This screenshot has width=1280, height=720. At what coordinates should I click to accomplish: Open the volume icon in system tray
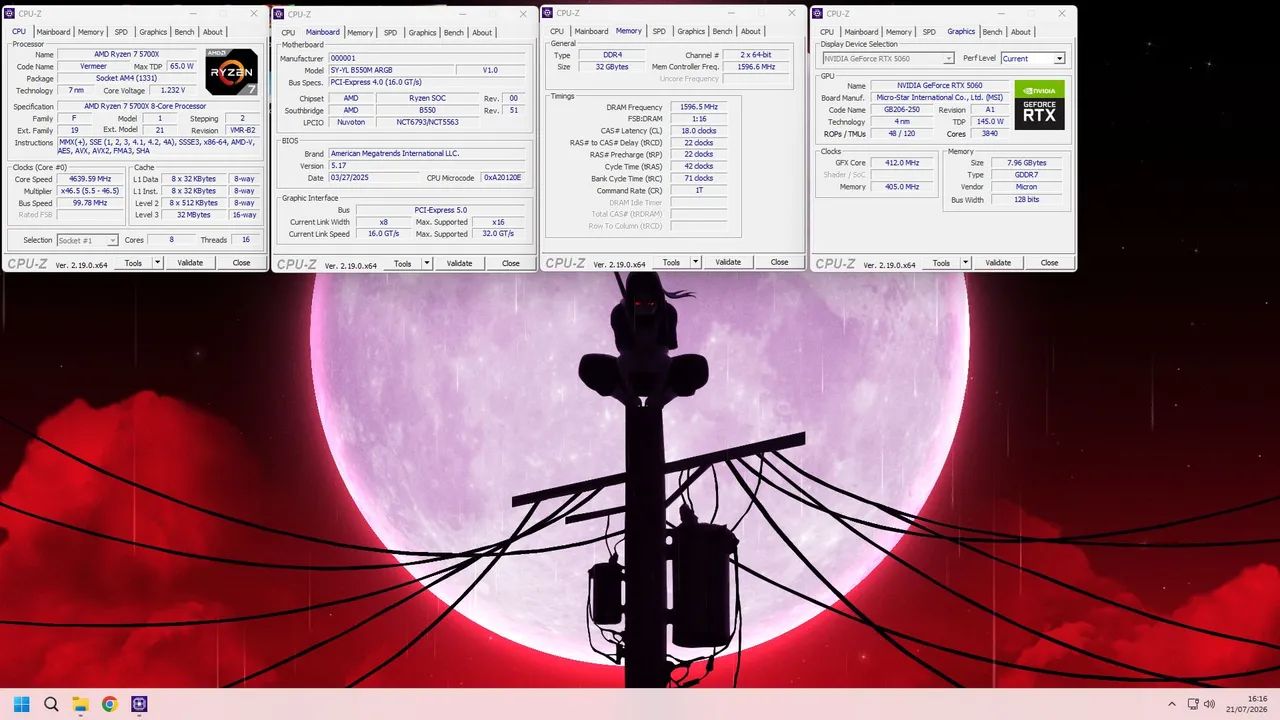1209,704
